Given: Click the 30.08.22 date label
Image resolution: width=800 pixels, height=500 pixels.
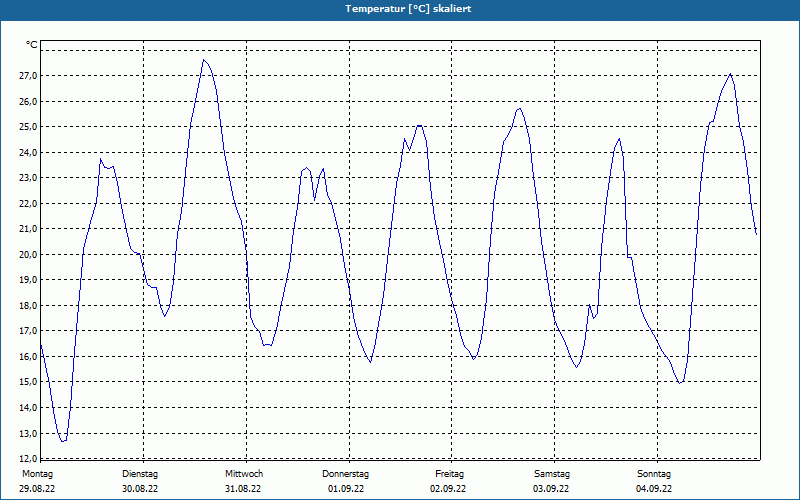Looking at the screenshot, I should pos(140,489).
